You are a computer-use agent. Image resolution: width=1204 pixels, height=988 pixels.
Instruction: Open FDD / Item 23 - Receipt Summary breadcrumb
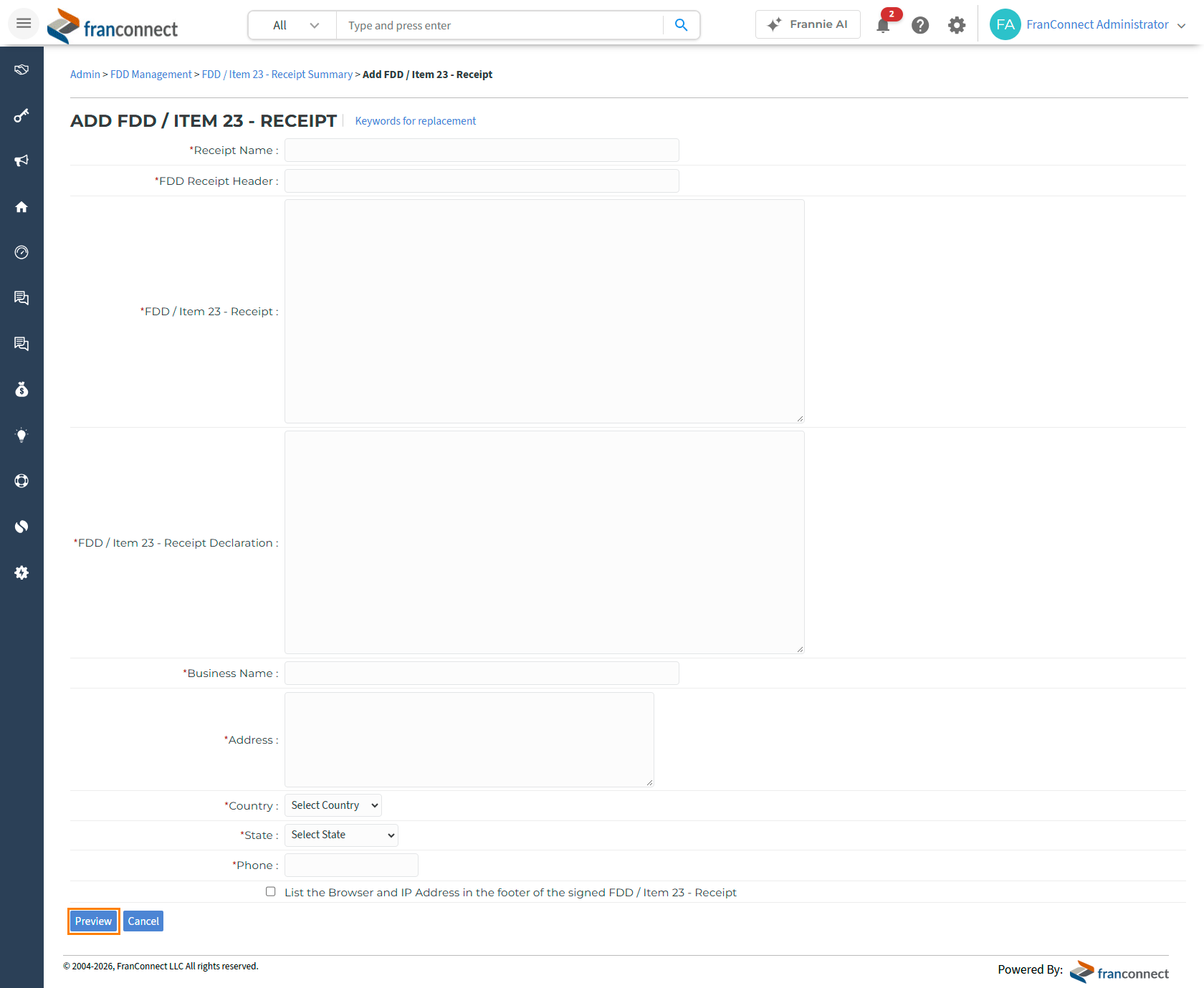point(277,75)
